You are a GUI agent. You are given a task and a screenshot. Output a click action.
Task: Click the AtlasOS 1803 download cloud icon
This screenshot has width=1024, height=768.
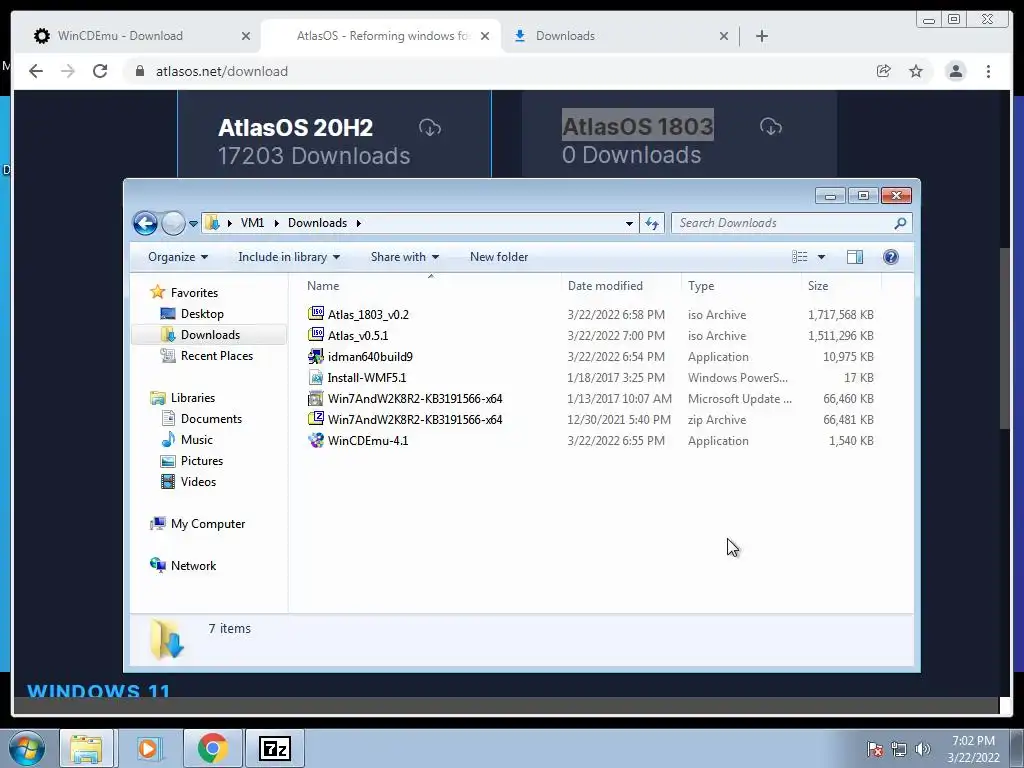771,126
